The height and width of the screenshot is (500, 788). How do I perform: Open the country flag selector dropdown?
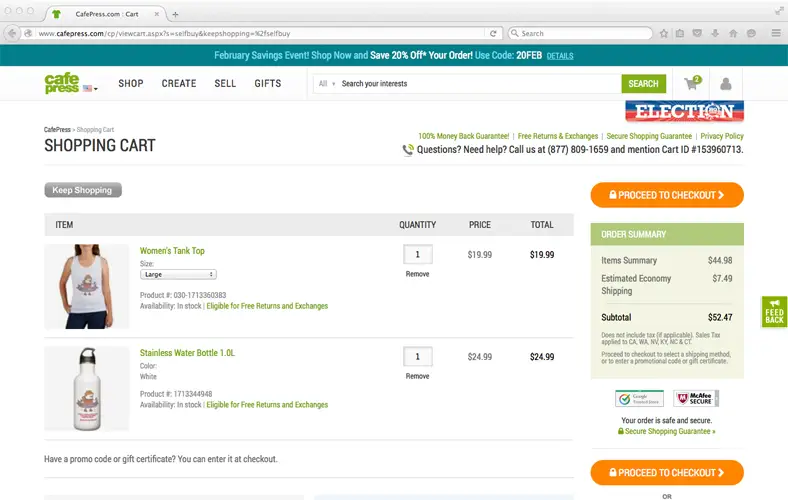coord(90,88)
